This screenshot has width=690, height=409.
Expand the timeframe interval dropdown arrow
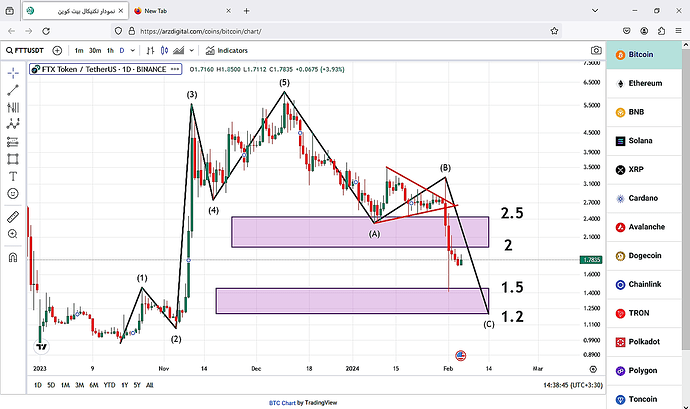[x=132, y=51]
